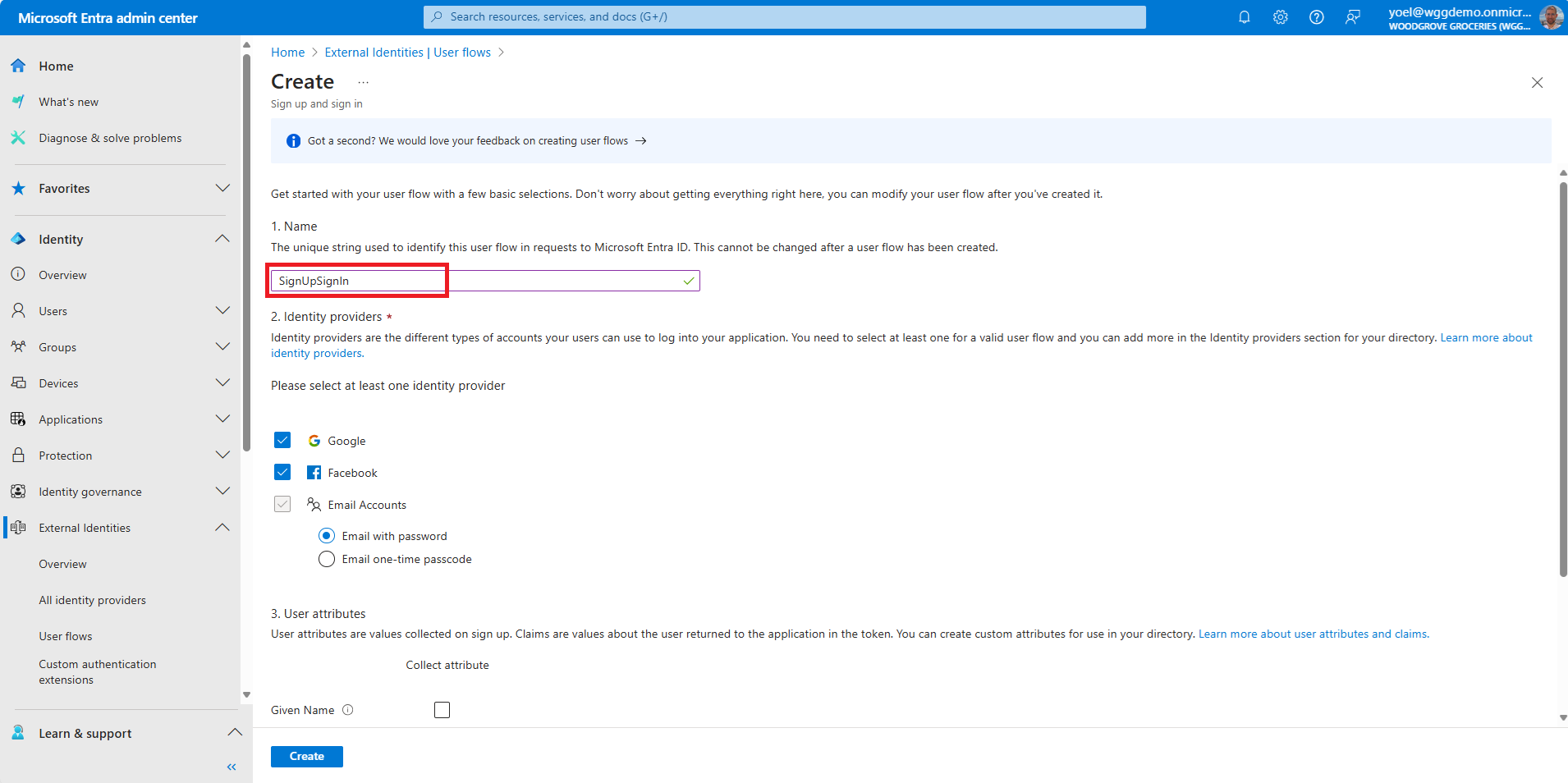Click the blue Create button
Viewport: 1568px width, 783px height.
[306, 756]
